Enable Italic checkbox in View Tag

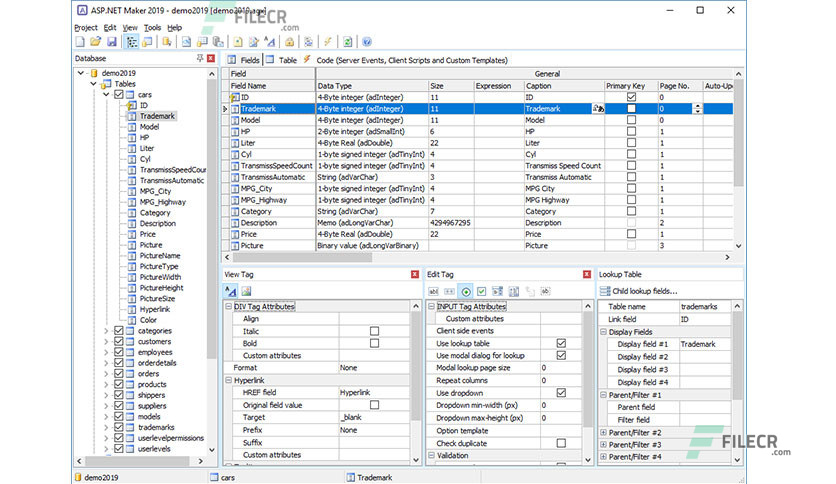tap(374, 331)
